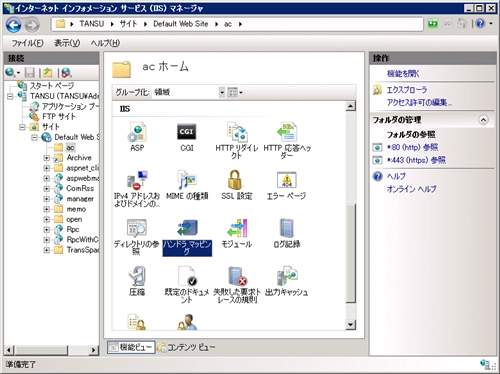Open the ログ記録 feature icon

click(x=287, y=233)
